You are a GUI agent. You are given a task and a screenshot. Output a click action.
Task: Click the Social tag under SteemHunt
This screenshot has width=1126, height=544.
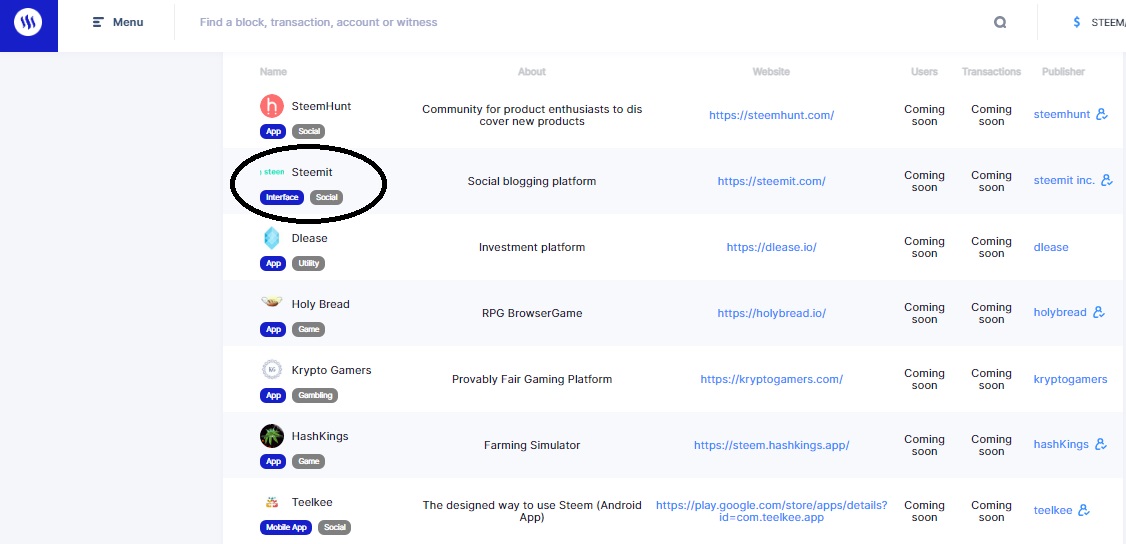[308, 131]
